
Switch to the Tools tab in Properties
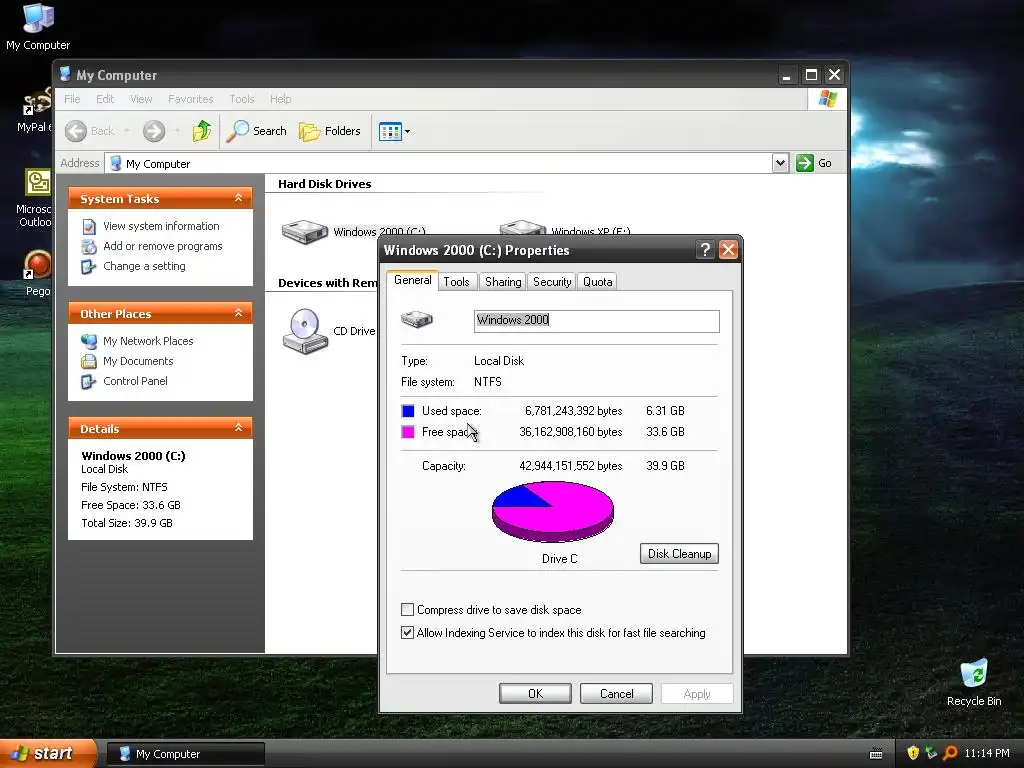(456, 281)
